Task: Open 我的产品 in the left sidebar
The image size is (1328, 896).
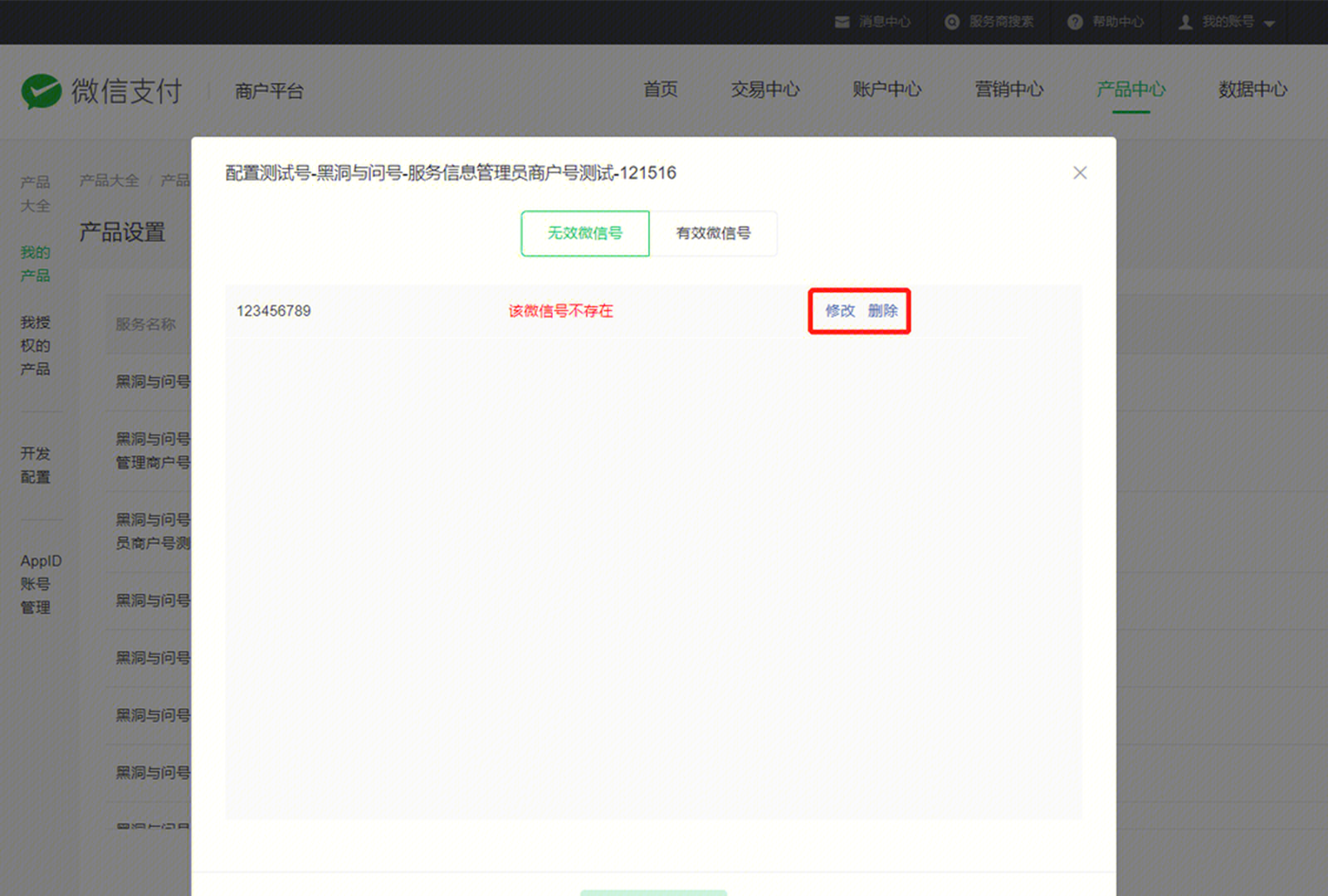Action: point(36,264)
